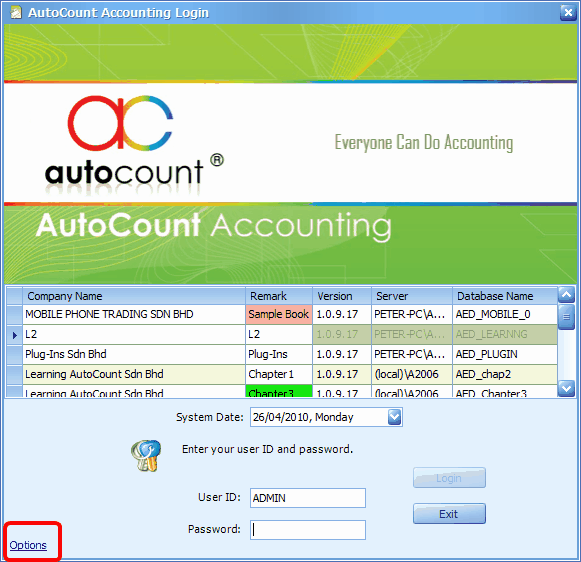Click the AED_LEARNNG database name cell
581x562 pixels.
(x=505, y=334)
